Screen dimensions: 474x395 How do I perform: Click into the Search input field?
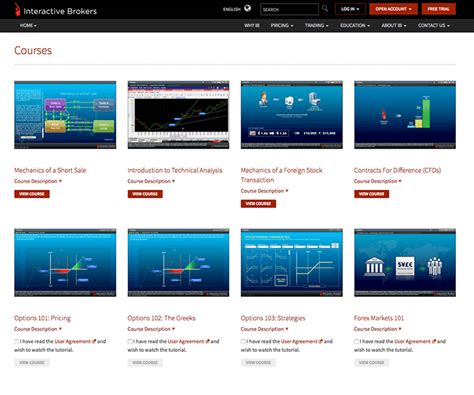289,9
